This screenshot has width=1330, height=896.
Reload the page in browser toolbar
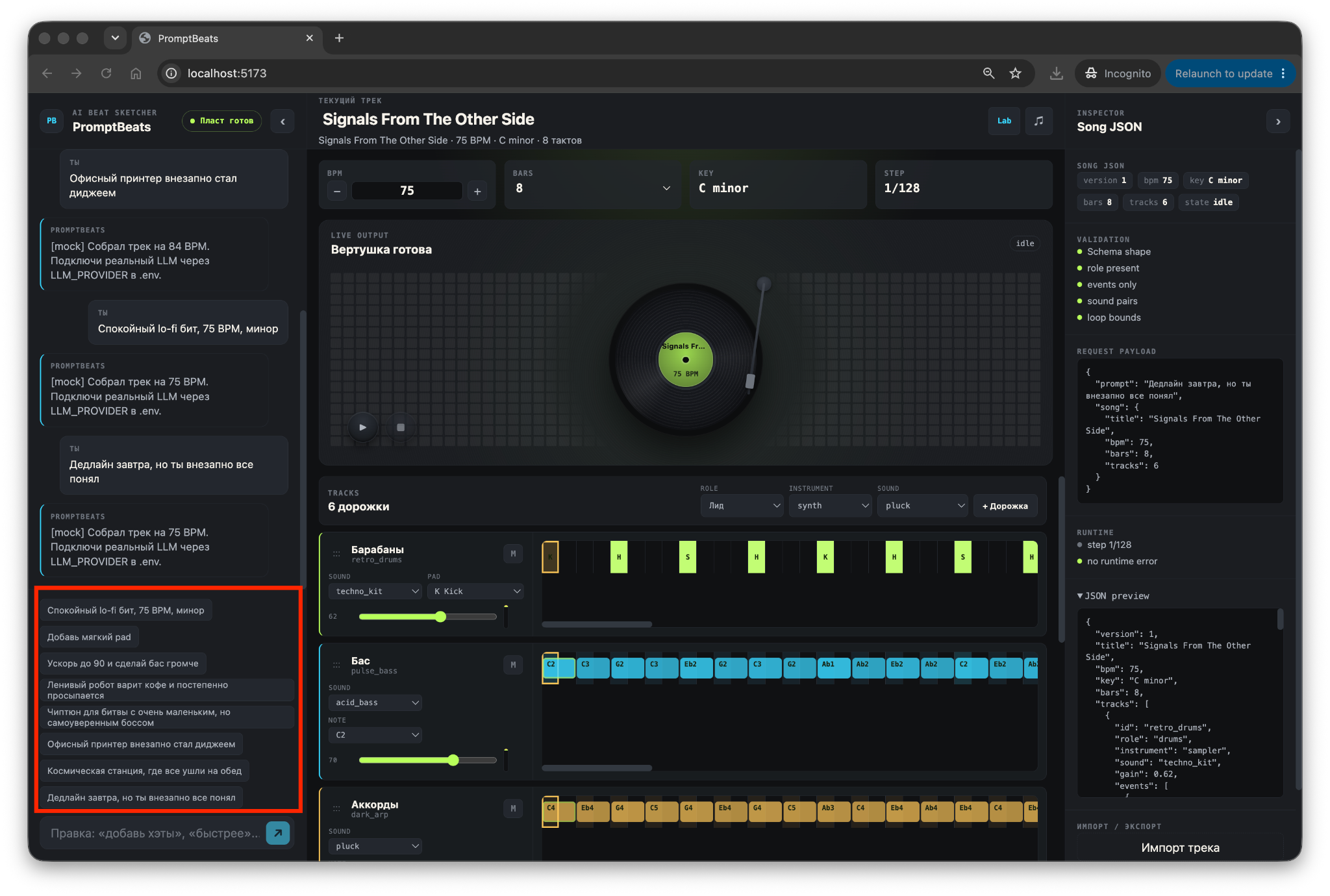point(107,73)
